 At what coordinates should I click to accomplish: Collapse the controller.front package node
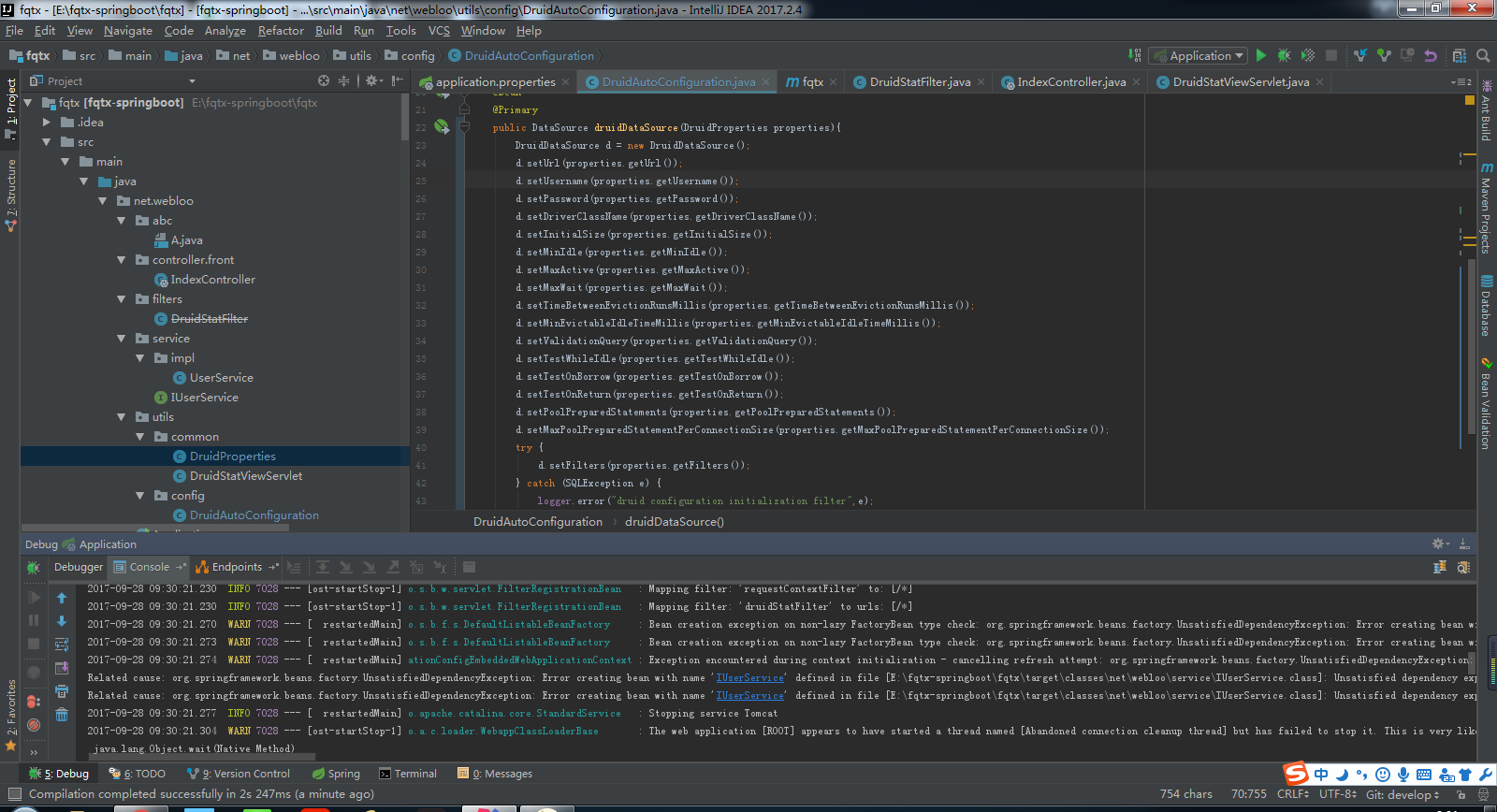pos(122,260)
